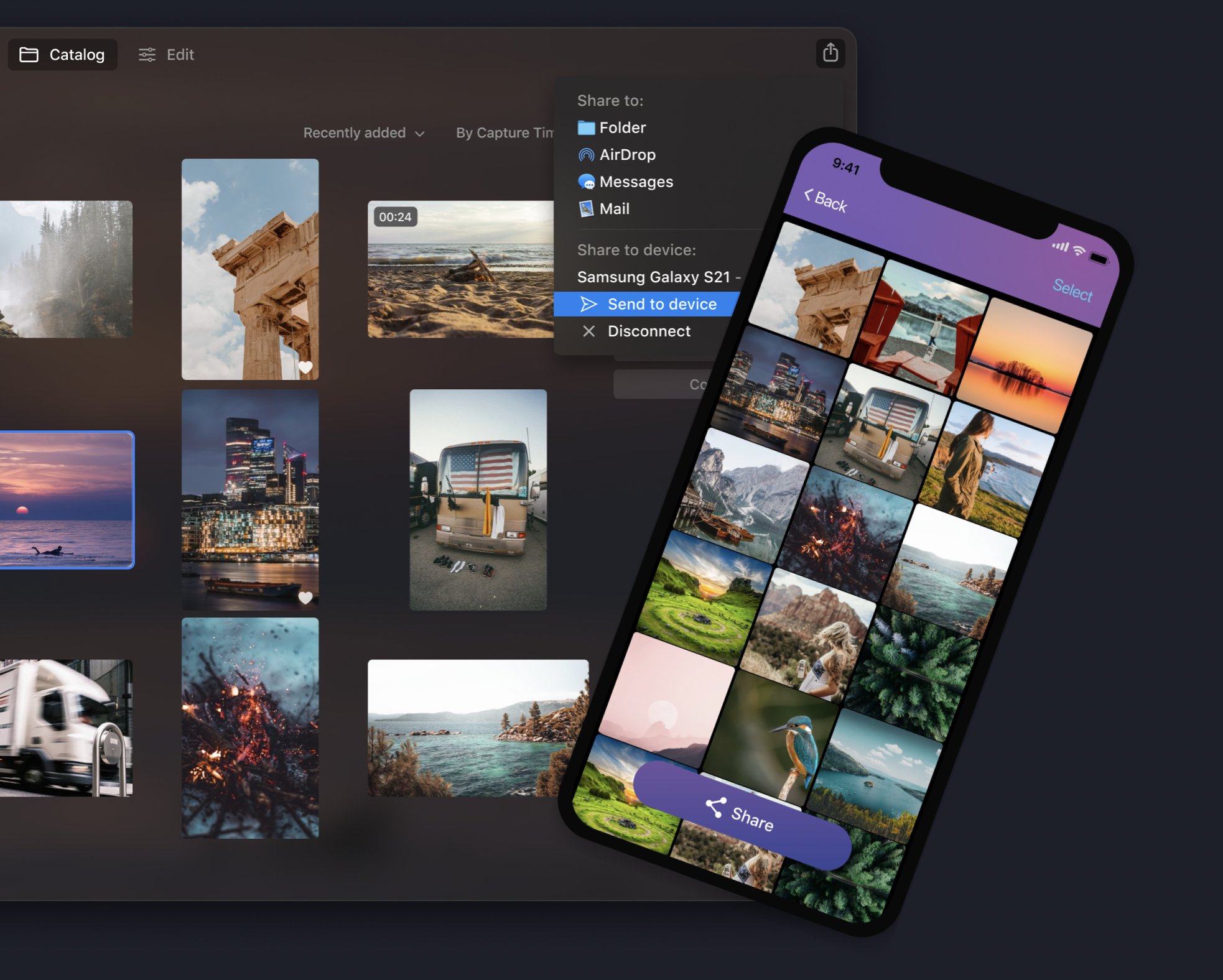Select Send to device
This screenshot has width=1223, height=980.
click(661, 304)
